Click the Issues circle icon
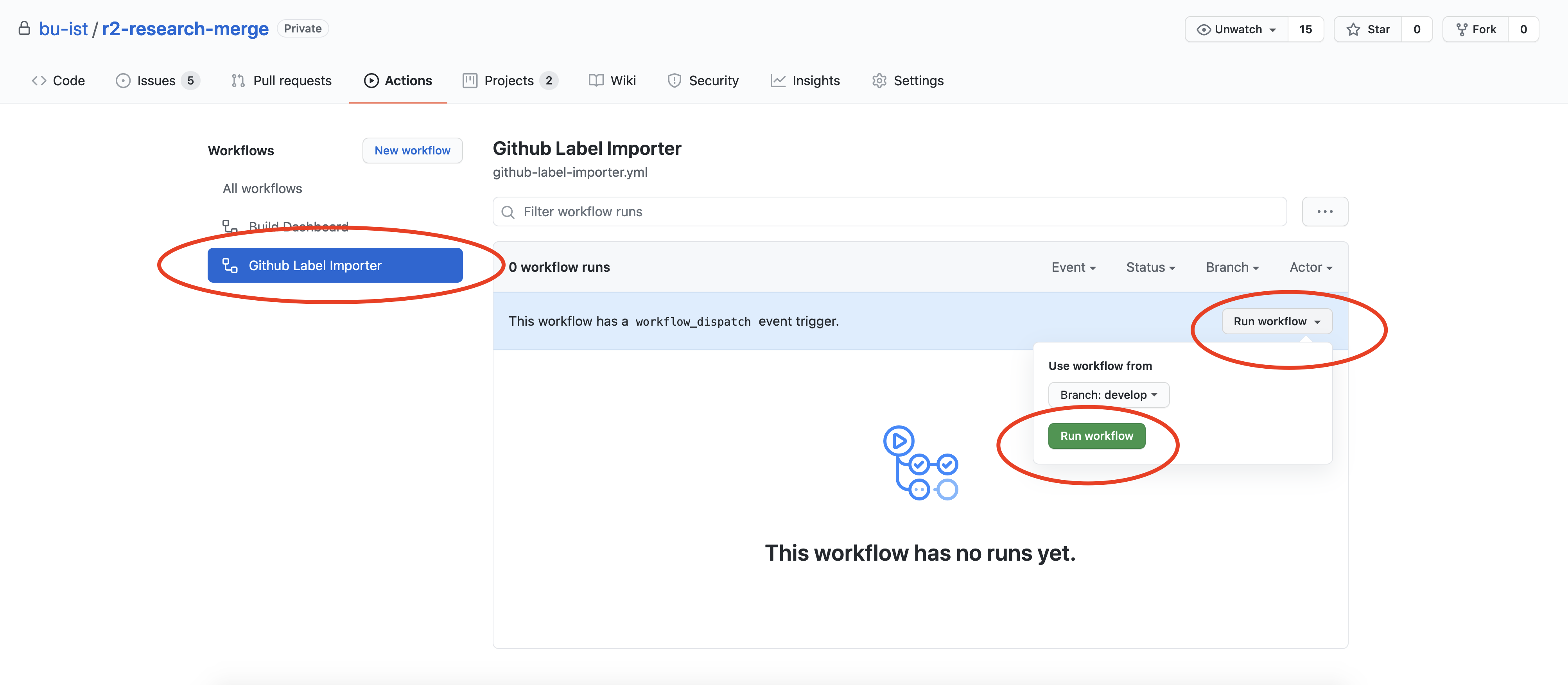The image size is (1568, 685). 123,81
